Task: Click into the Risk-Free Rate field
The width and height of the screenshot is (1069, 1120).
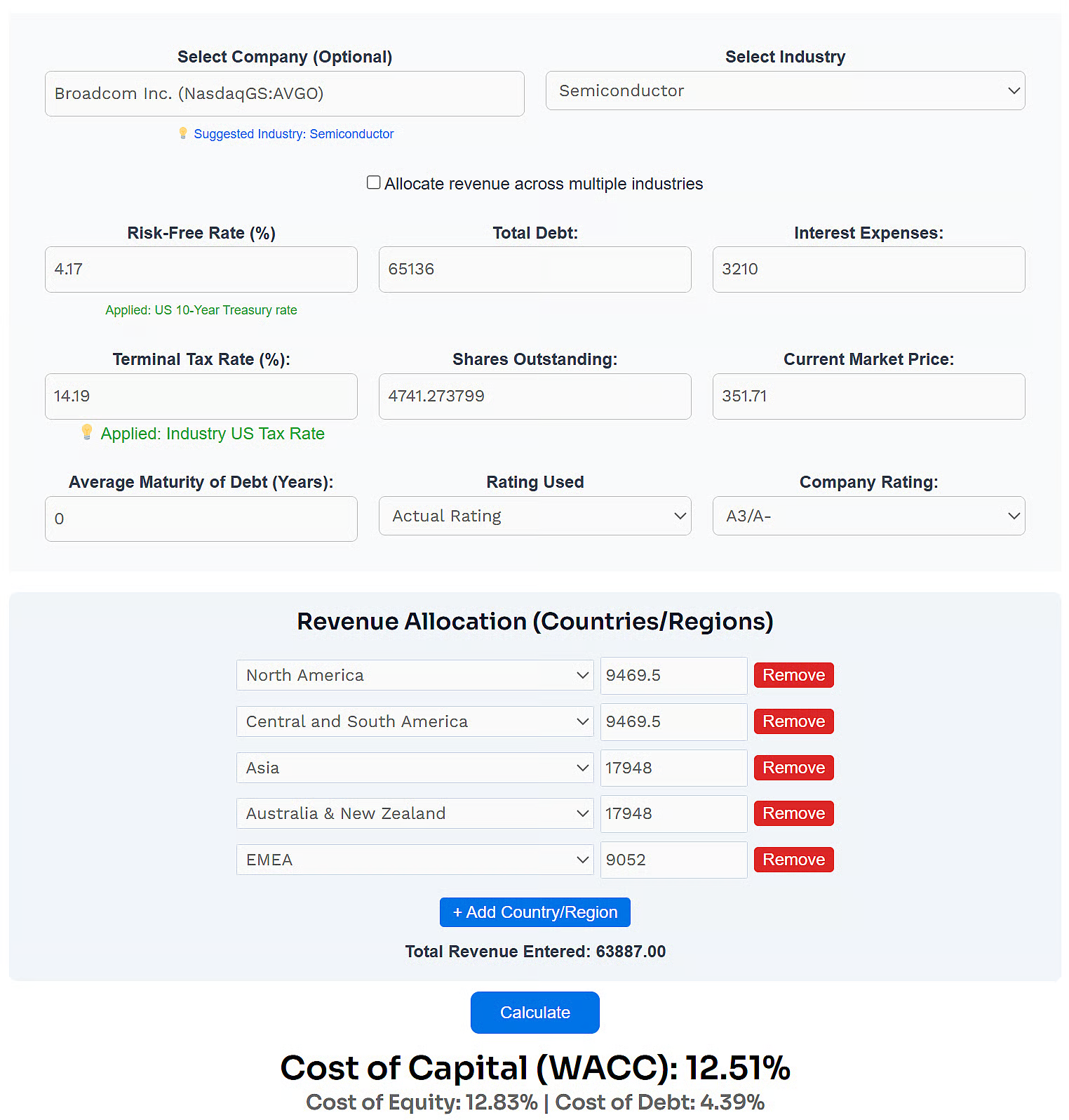Action: 201,269
